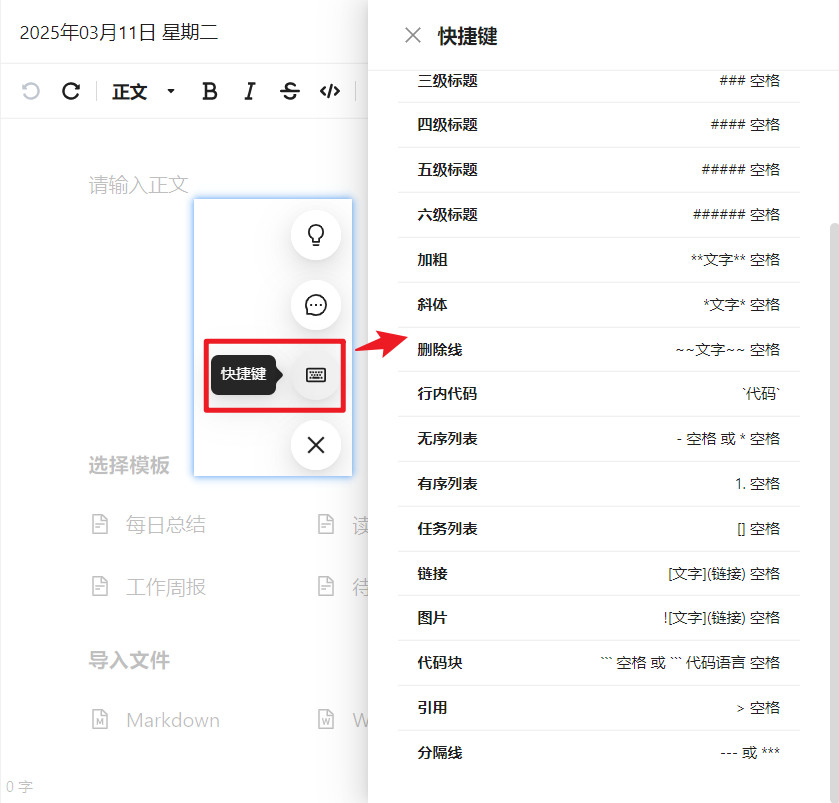839x803 pixels.
Task: Open the chat feedback floating button
Action: (x=316, y=305)
